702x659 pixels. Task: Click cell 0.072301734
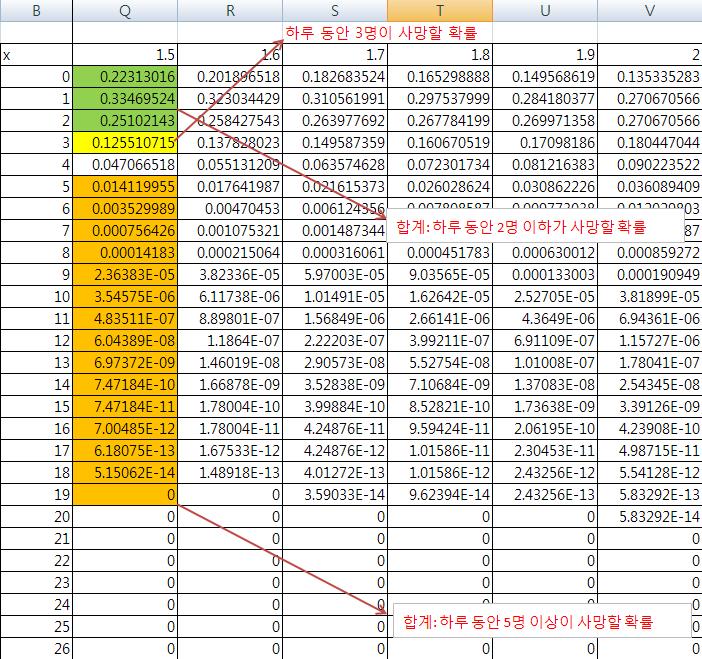pyautogui.click(x=440, y=165)
